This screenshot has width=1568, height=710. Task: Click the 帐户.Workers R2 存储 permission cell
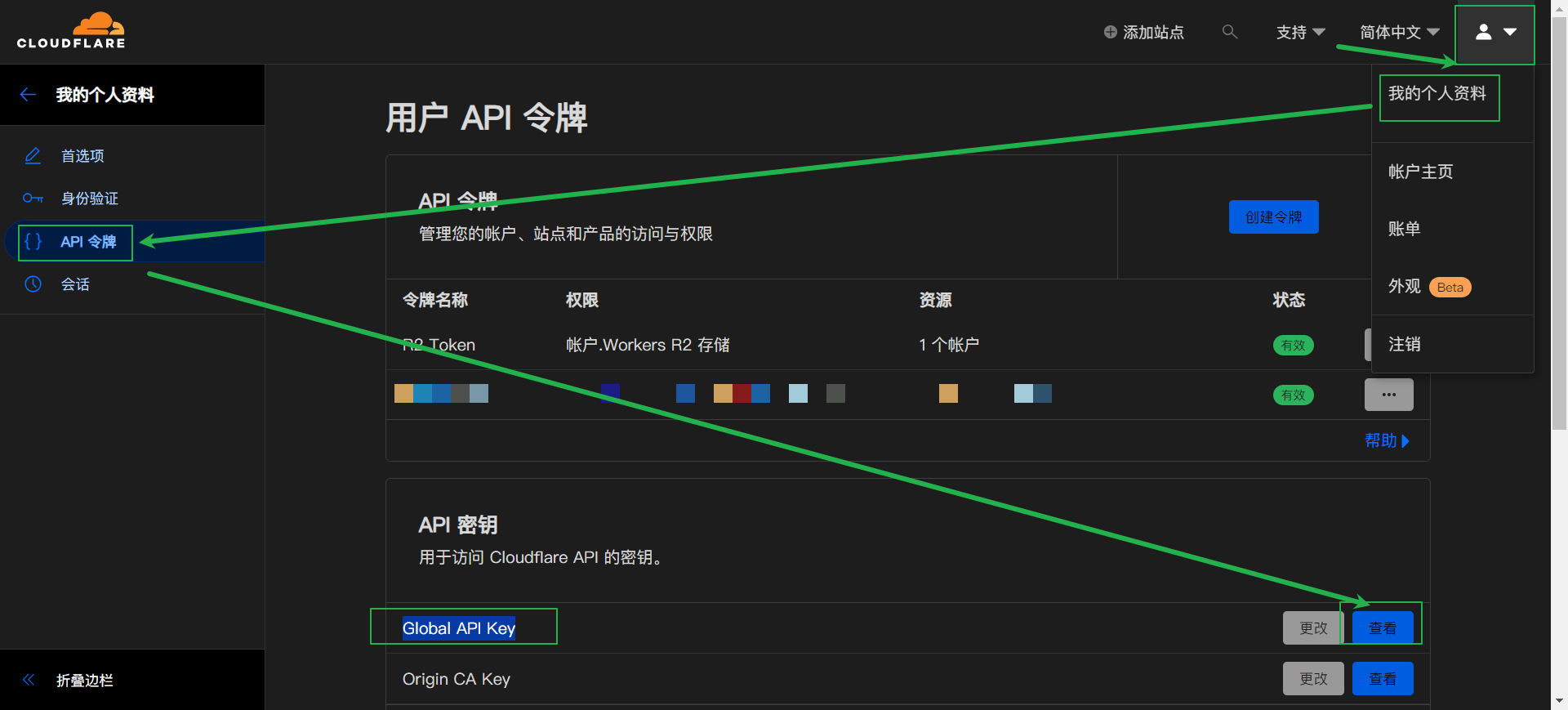pyautogui.click(x=648, y=345)
